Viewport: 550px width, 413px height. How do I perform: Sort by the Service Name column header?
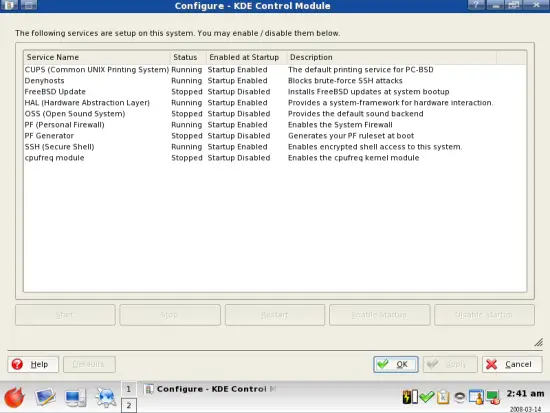pyautogui.click(x=97, y=57)
